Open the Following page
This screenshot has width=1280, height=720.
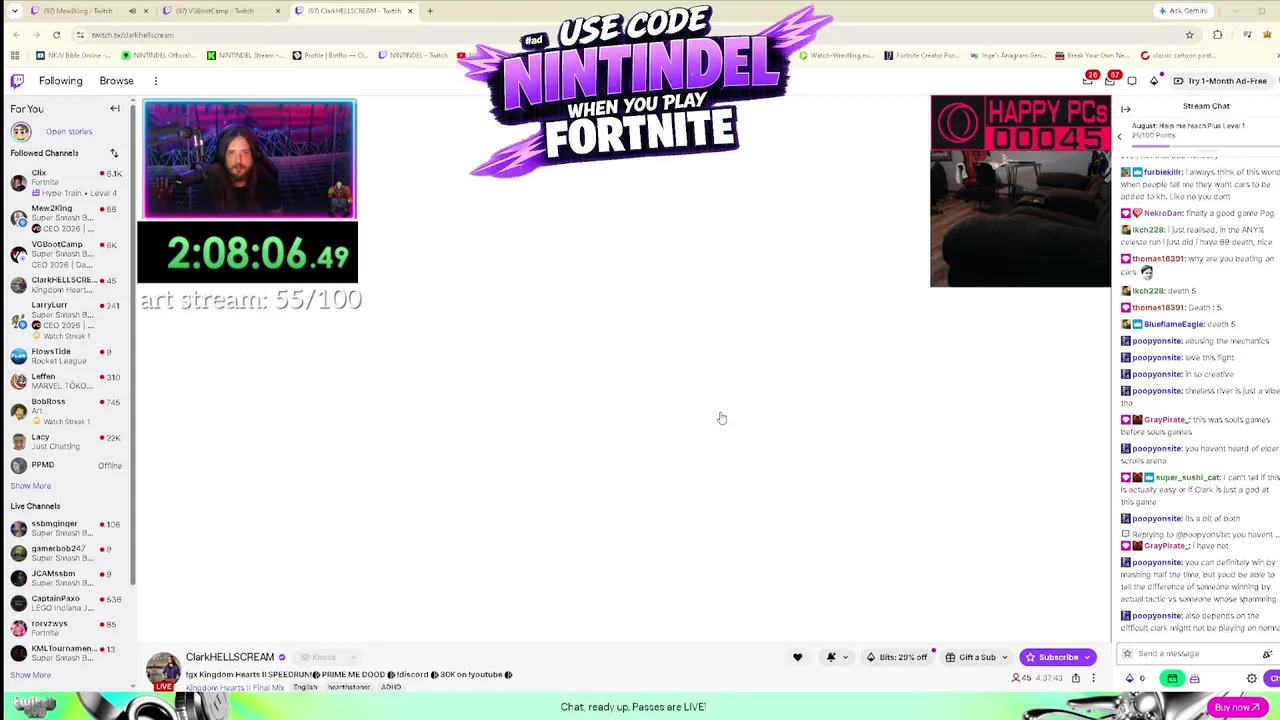(61, 81)
